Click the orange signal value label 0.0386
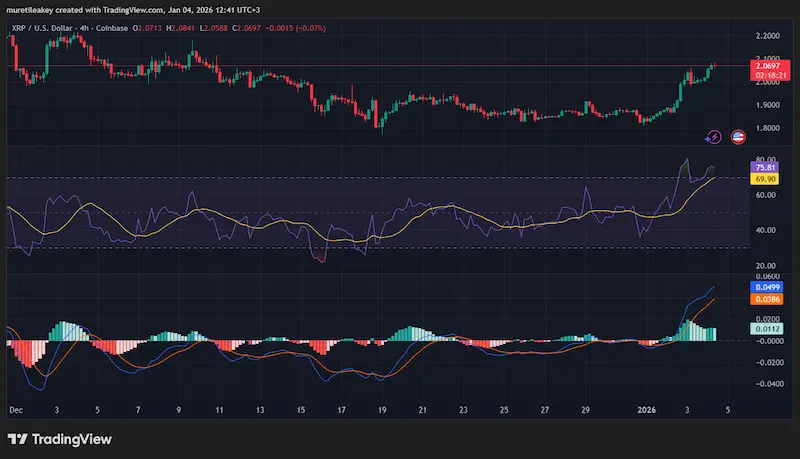800x459 pixels. [x=768, y=299]
